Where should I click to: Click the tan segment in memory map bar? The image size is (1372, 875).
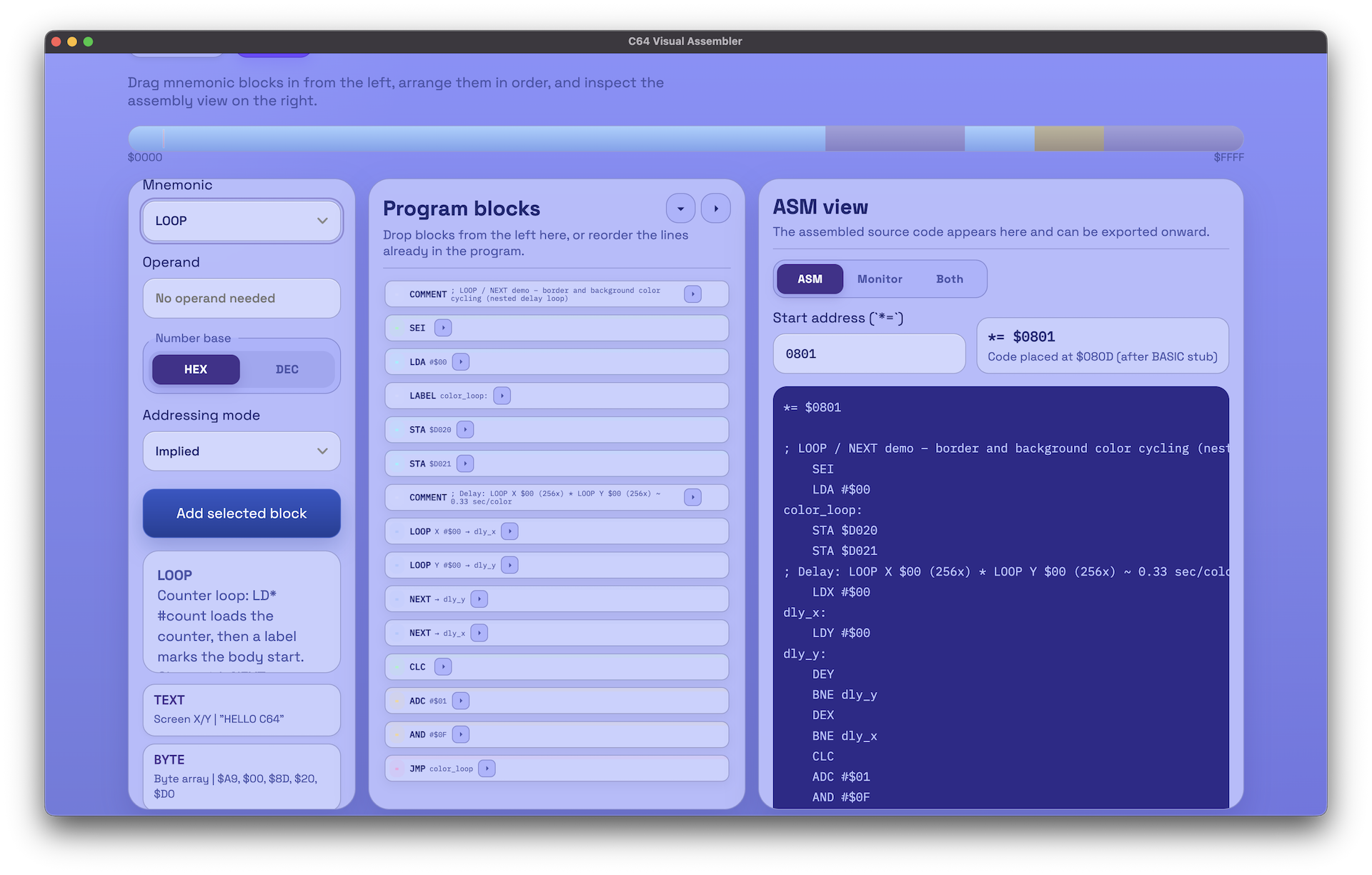pos(1068,139)
